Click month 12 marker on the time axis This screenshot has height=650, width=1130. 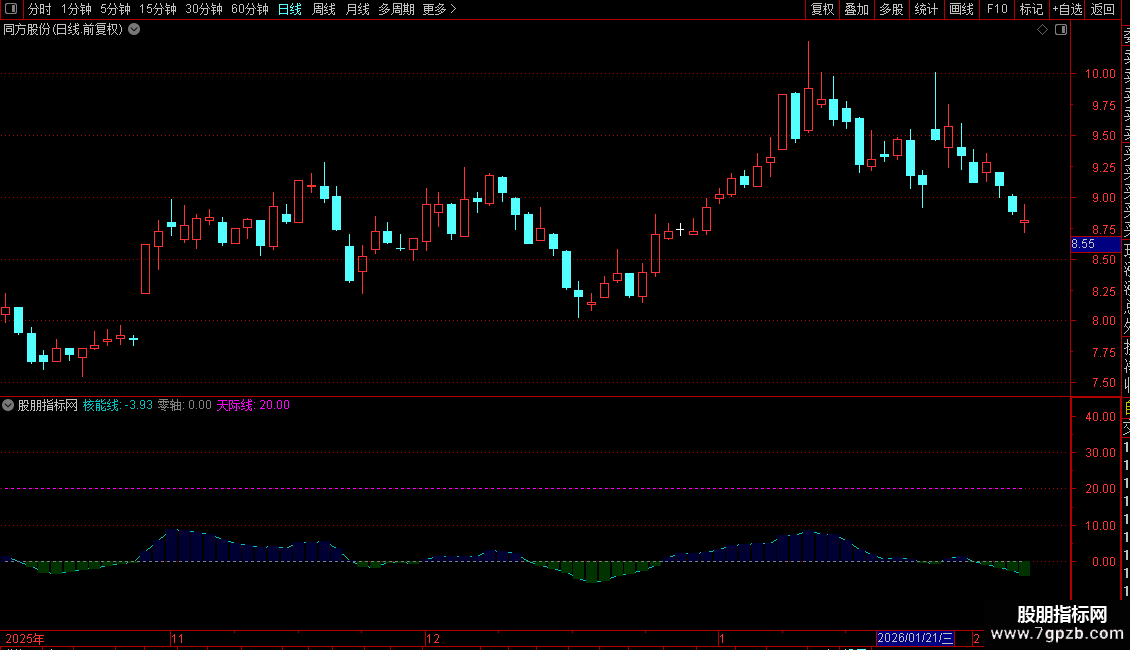click(x=432, y=638)
